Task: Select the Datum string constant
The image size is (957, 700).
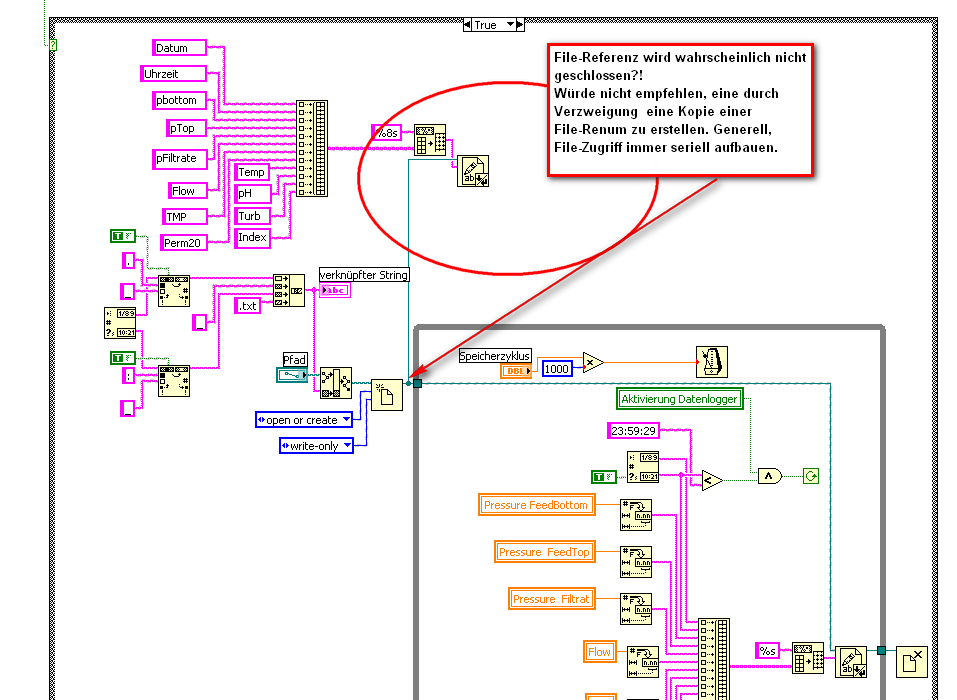Action: (x=179, y=48)
